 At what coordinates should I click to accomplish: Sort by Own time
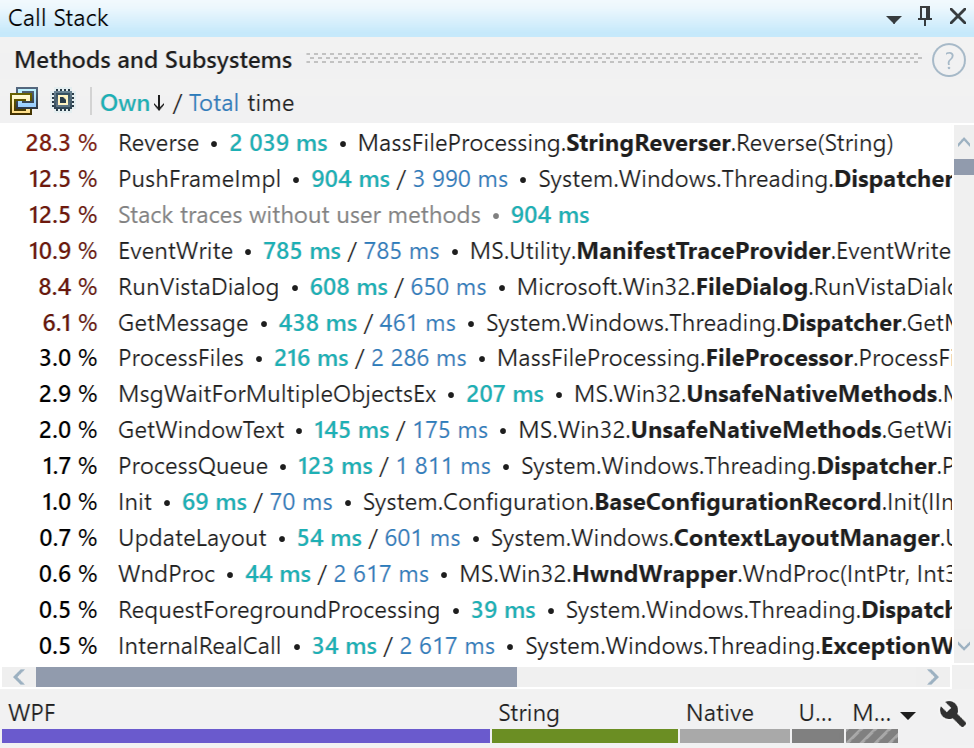point(132,103)
